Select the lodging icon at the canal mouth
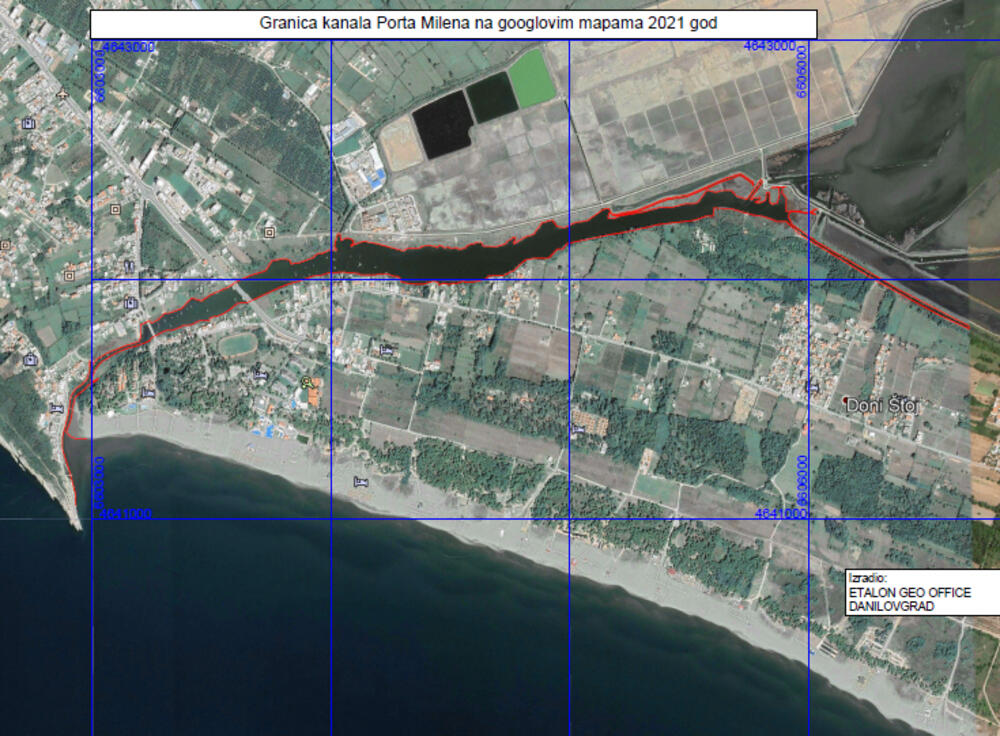This screenshot has width=1000, height=736. point(56,409)
